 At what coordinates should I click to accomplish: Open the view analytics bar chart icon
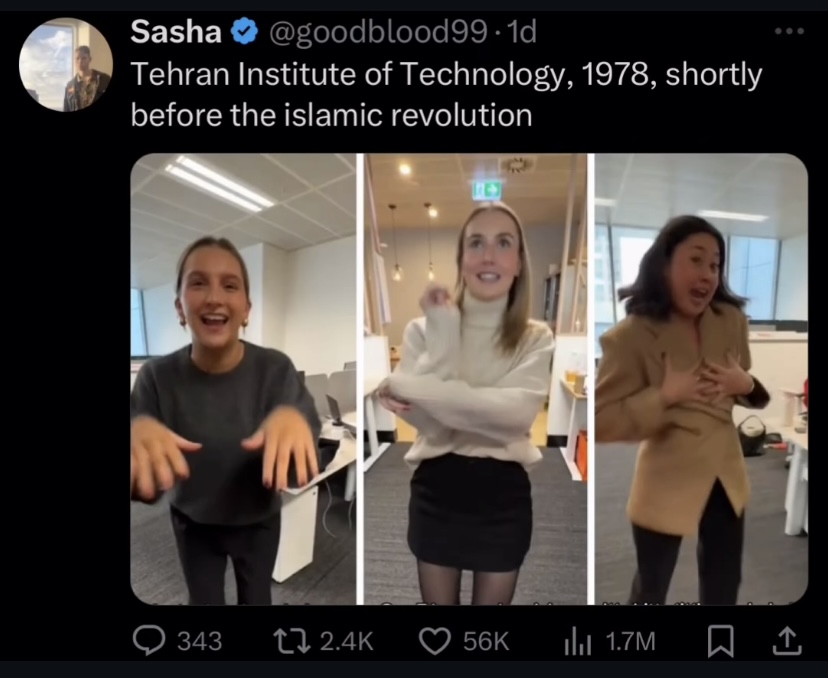point(578,641)
